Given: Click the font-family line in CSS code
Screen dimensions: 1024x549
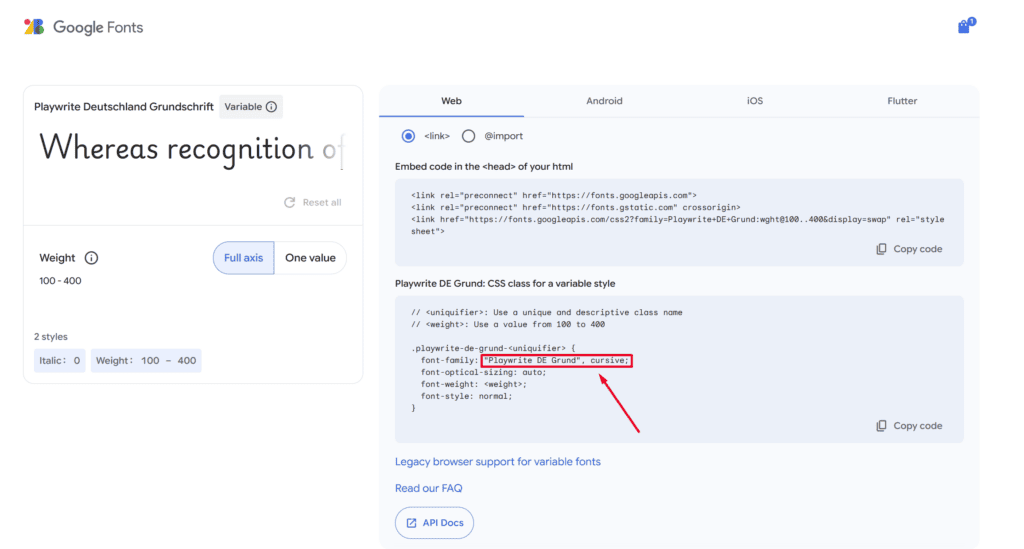Looking at the screenshot, I should tap(525, 360).
